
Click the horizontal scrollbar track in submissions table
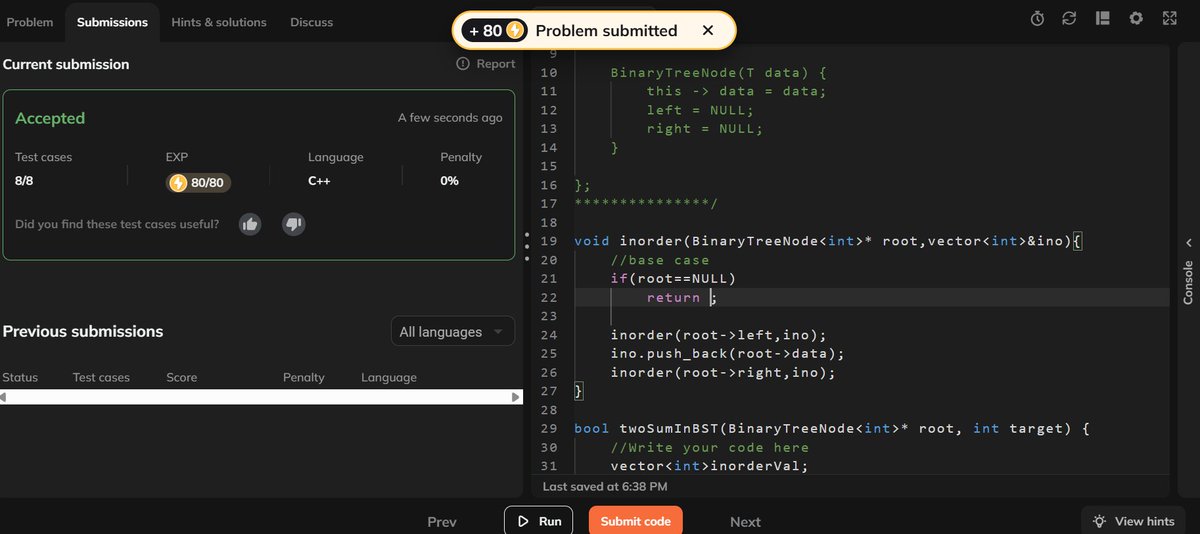[260, 397]
